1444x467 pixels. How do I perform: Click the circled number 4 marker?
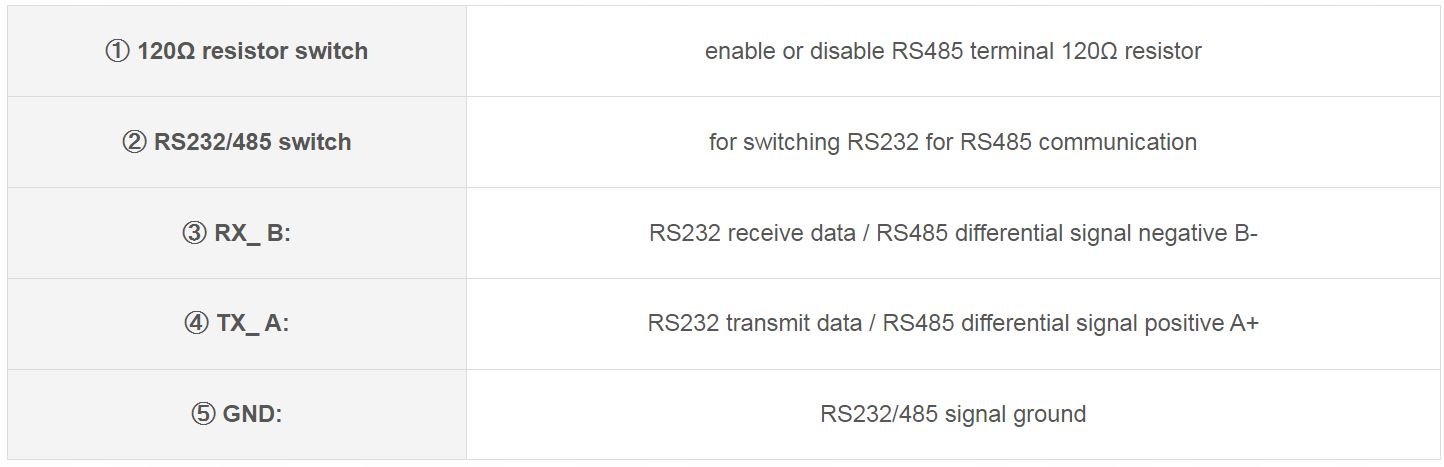(x=196, y=324)
